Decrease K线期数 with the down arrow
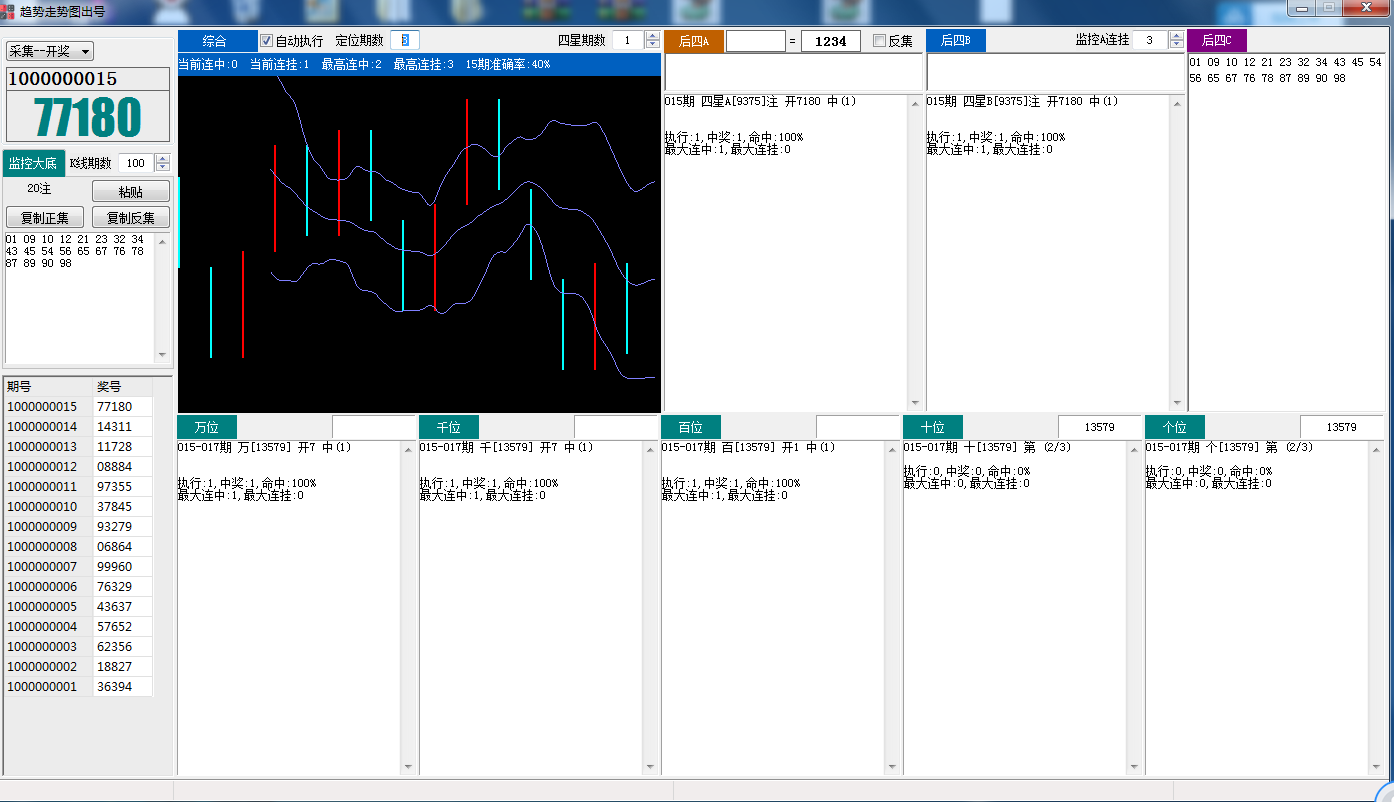This screenshot has height=802, width=1394. click(x=163, y=168)
